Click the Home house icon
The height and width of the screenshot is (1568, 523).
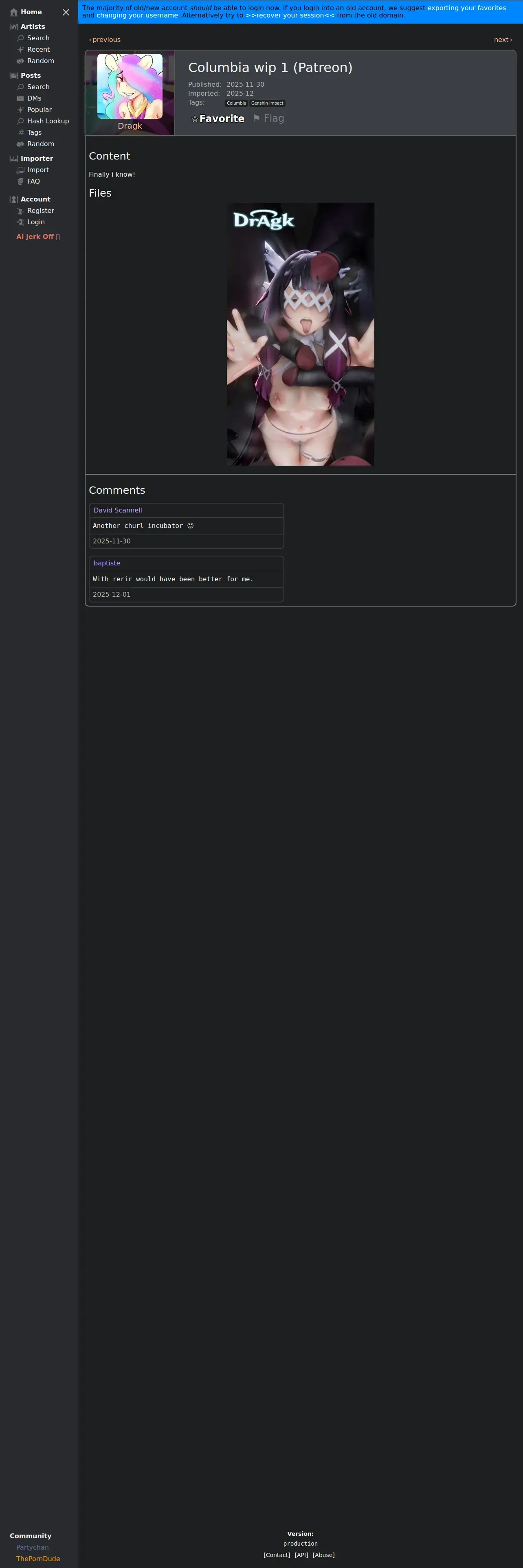pyautogui.click(x=13, y=12)
